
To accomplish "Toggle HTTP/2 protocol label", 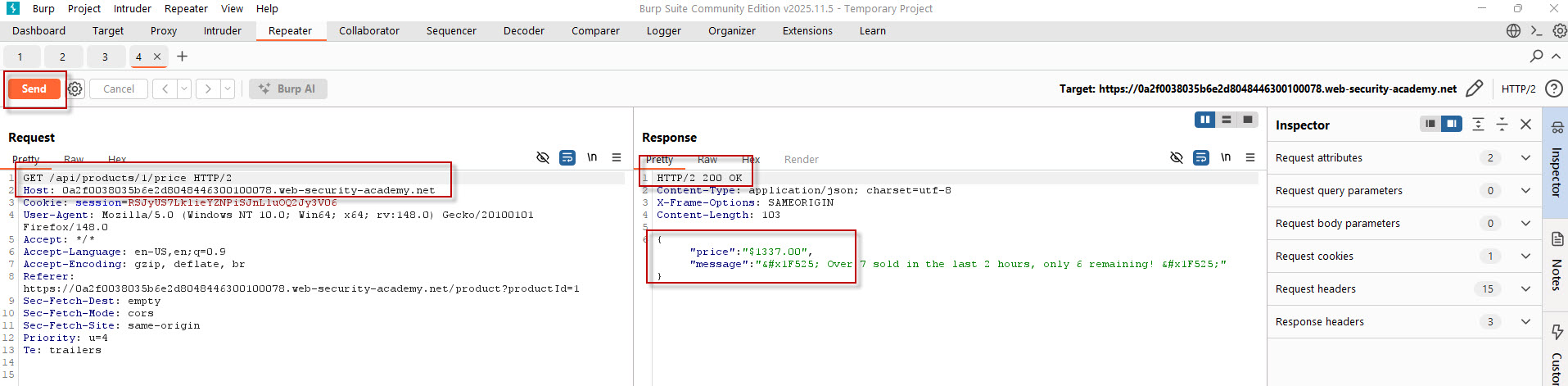I will point(1518,89).
